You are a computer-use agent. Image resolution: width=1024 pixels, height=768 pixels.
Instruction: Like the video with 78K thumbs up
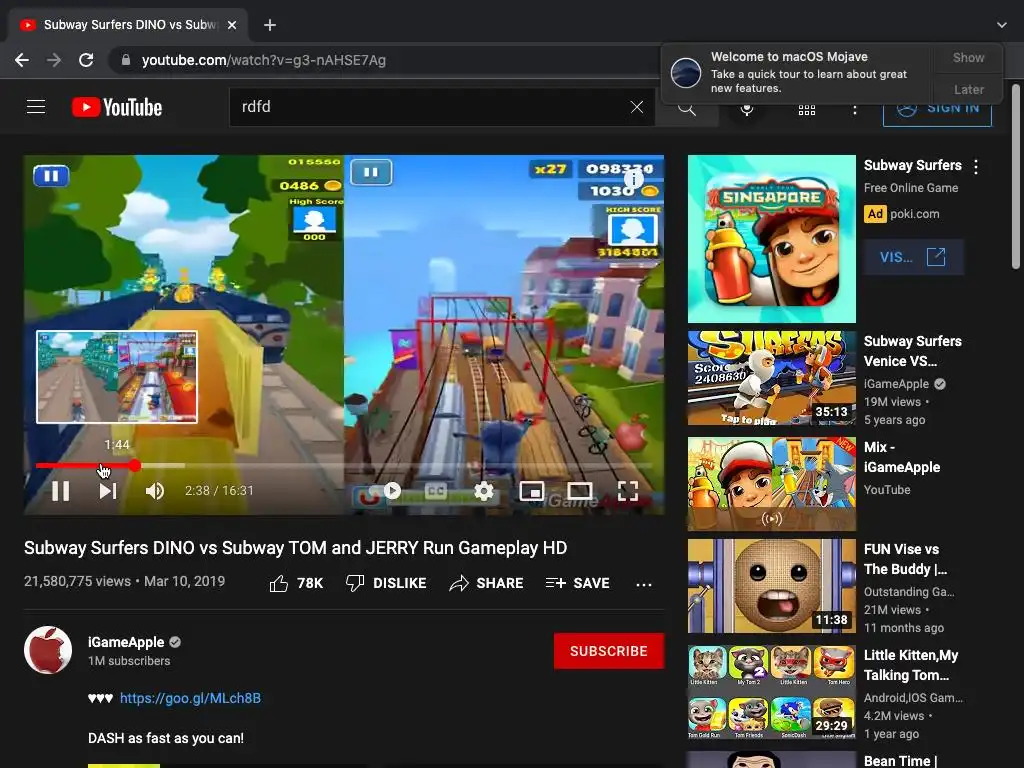[x=296, y=583]
